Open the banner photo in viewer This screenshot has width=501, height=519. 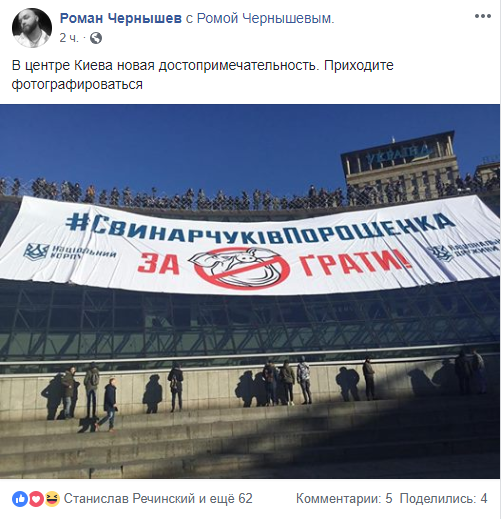(x=250, y=292)
